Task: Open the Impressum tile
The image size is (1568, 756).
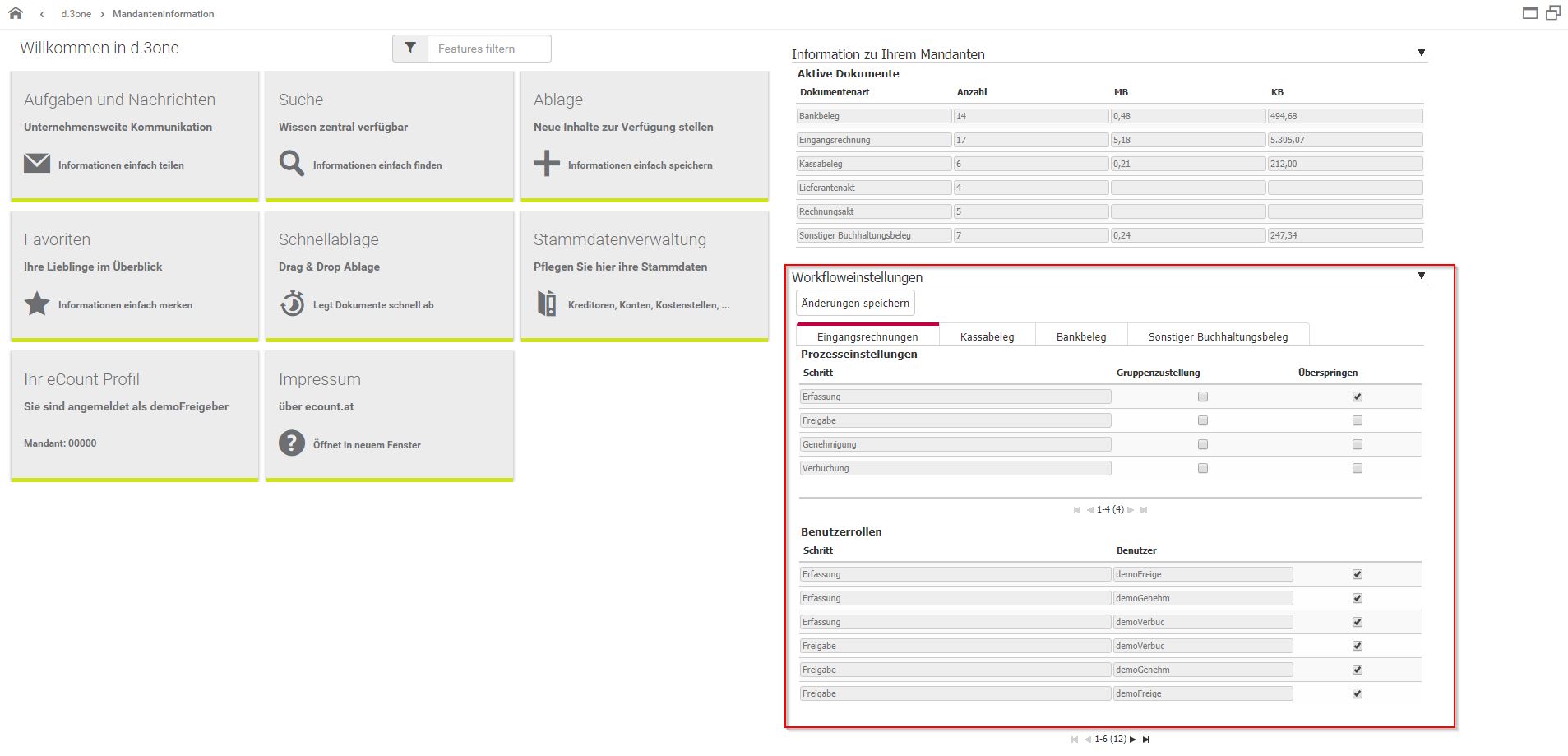Action: [x=390, y=415]
